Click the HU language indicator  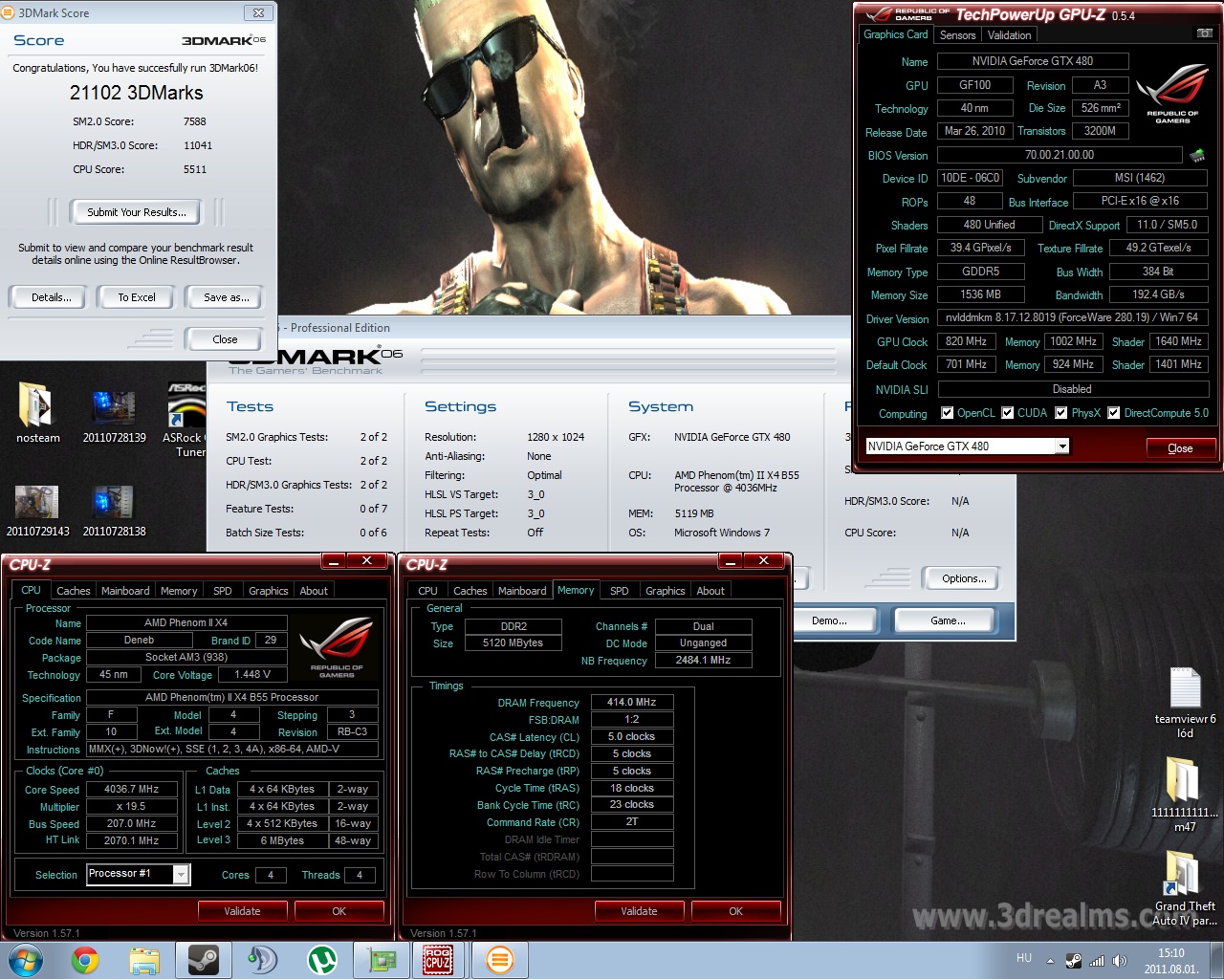[x=1024, y=958]
